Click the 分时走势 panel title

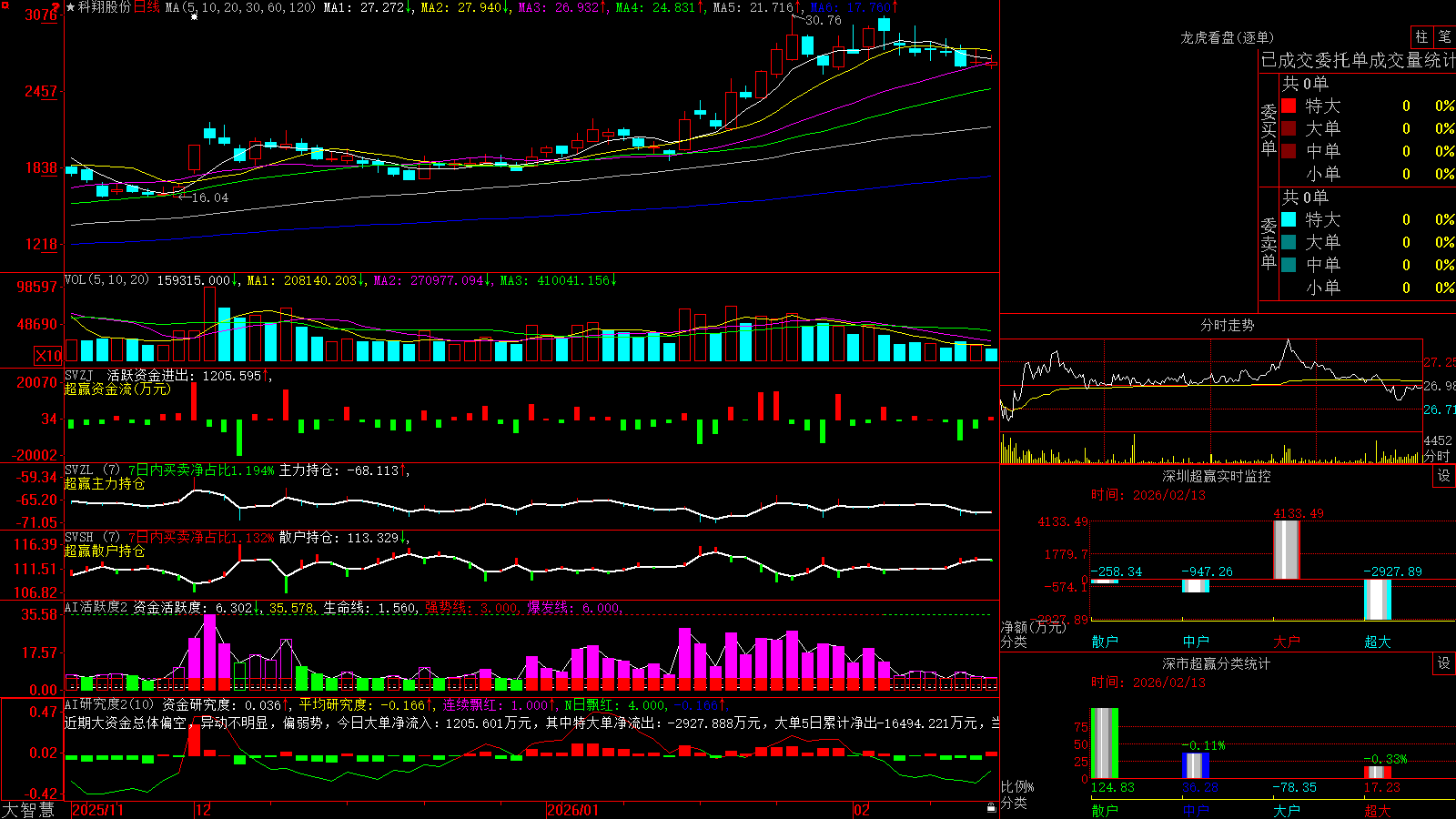tap(1227, 325)
